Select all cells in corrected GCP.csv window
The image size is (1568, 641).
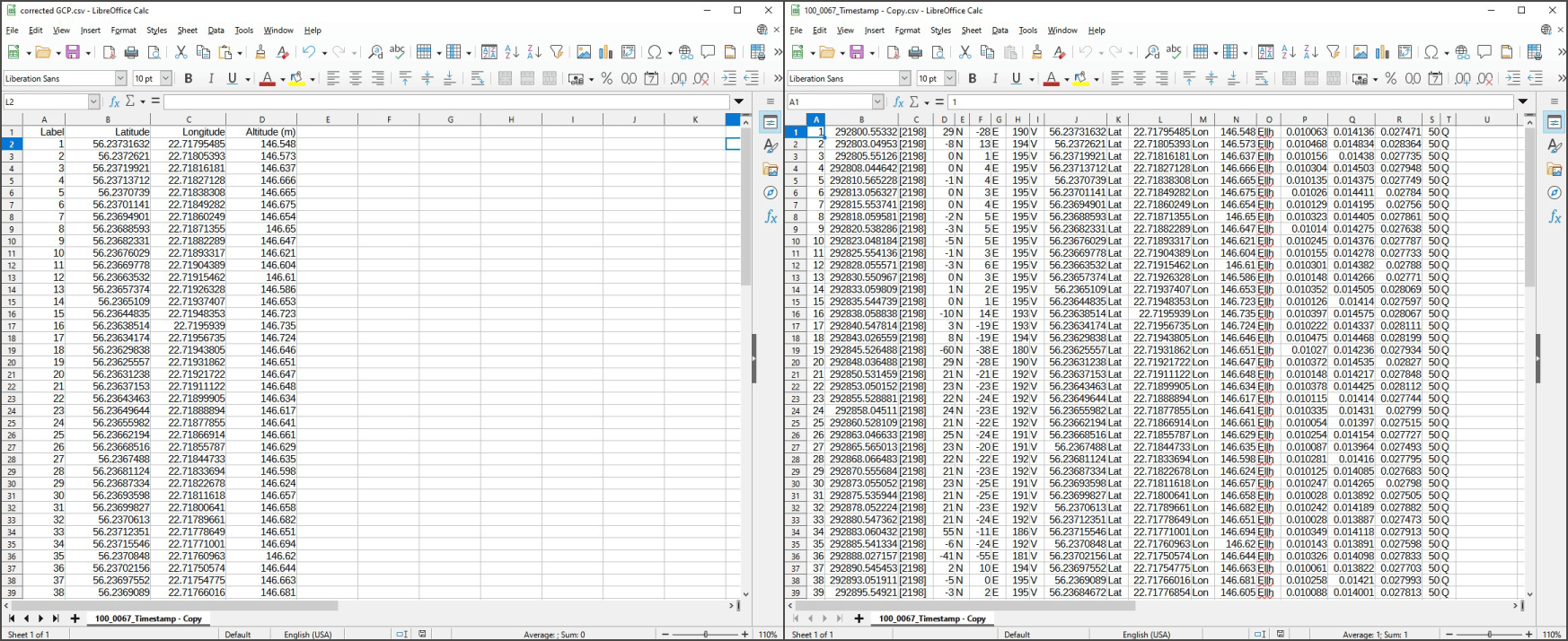[12, 119]
